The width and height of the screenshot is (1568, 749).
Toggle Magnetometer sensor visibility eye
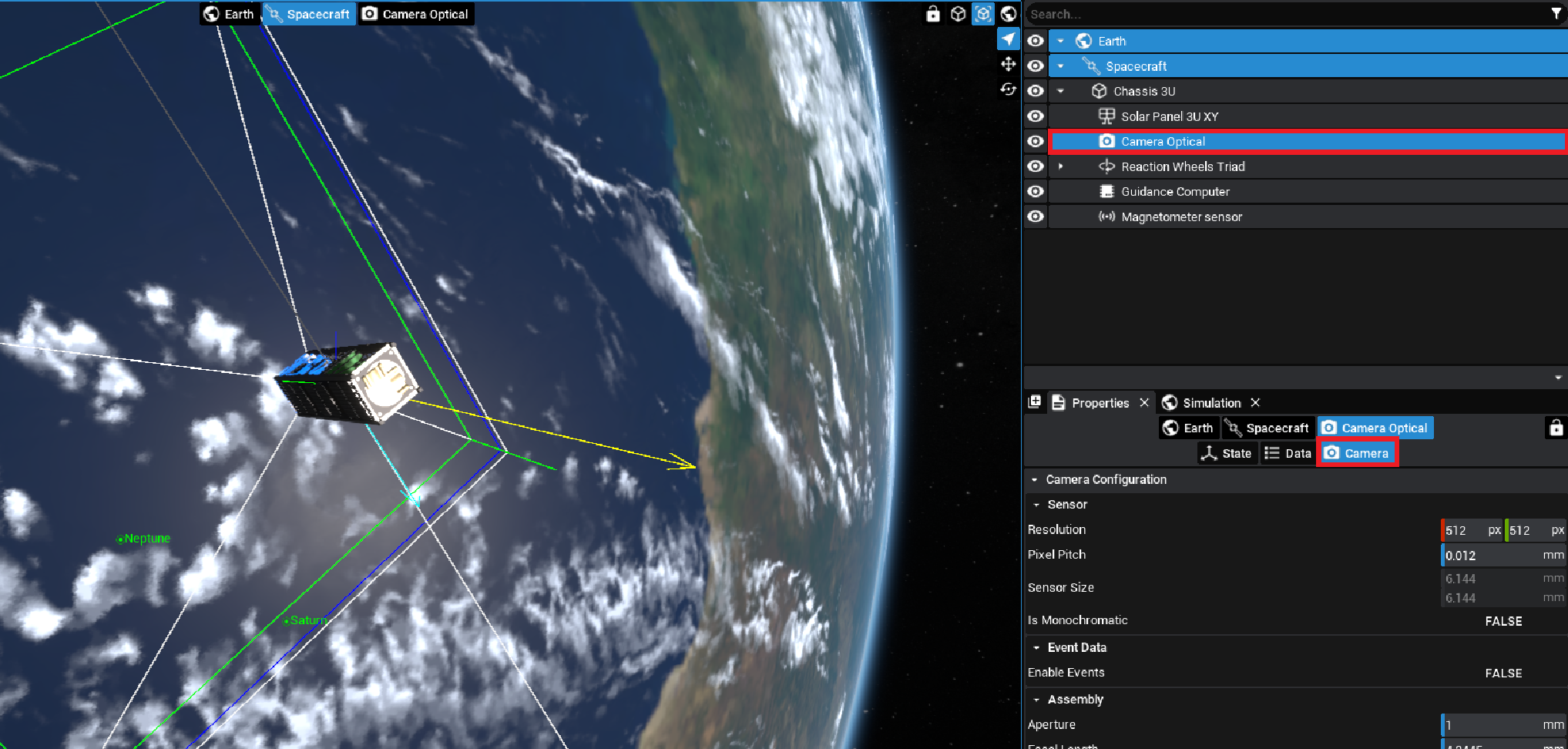[1036, 217]
